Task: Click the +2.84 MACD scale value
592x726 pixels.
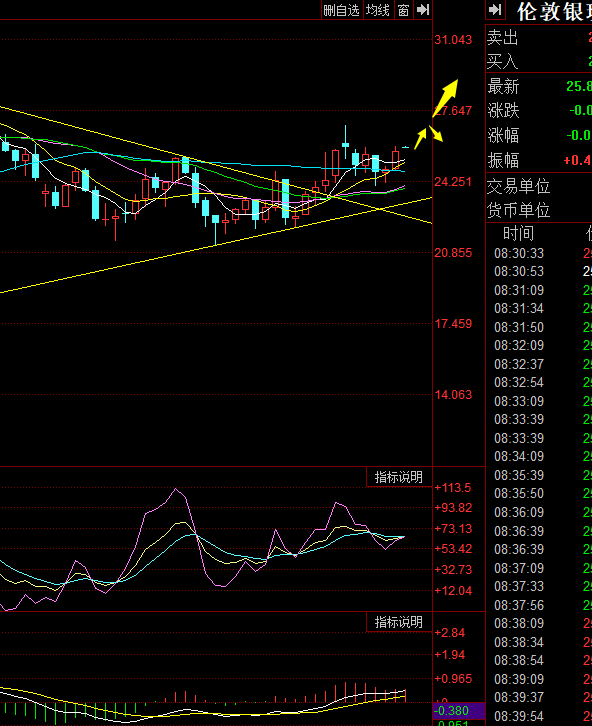Action: (449, 633)
